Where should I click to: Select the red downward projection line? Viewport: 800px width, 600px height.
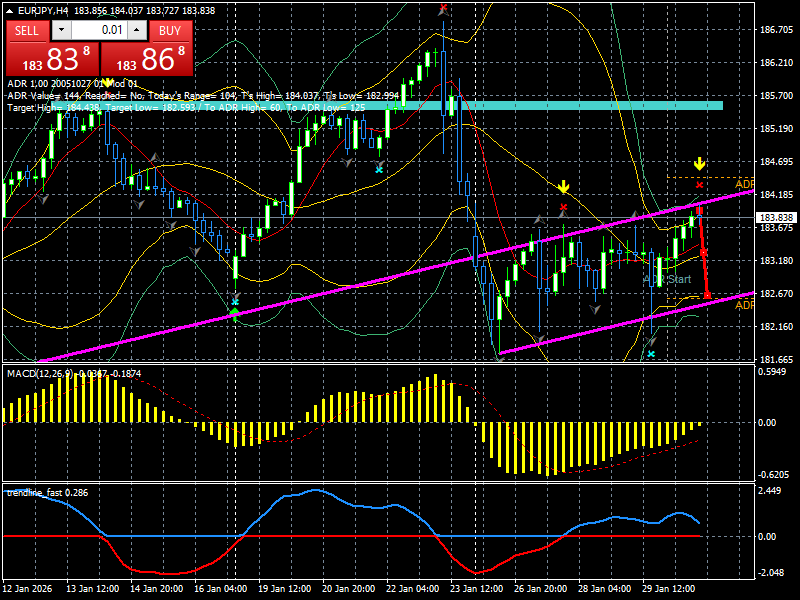[704, 252]
